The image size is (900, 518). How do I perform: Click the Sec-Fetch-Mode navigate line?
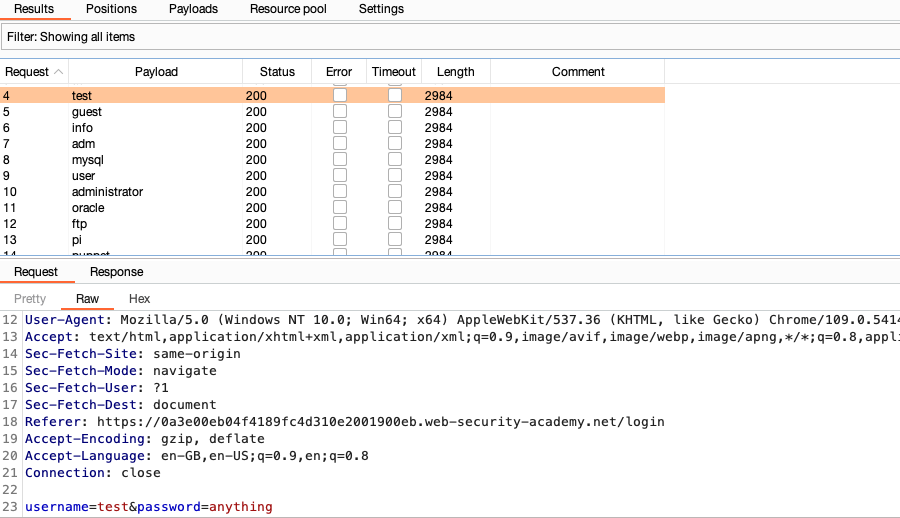(x=121, y=371)
